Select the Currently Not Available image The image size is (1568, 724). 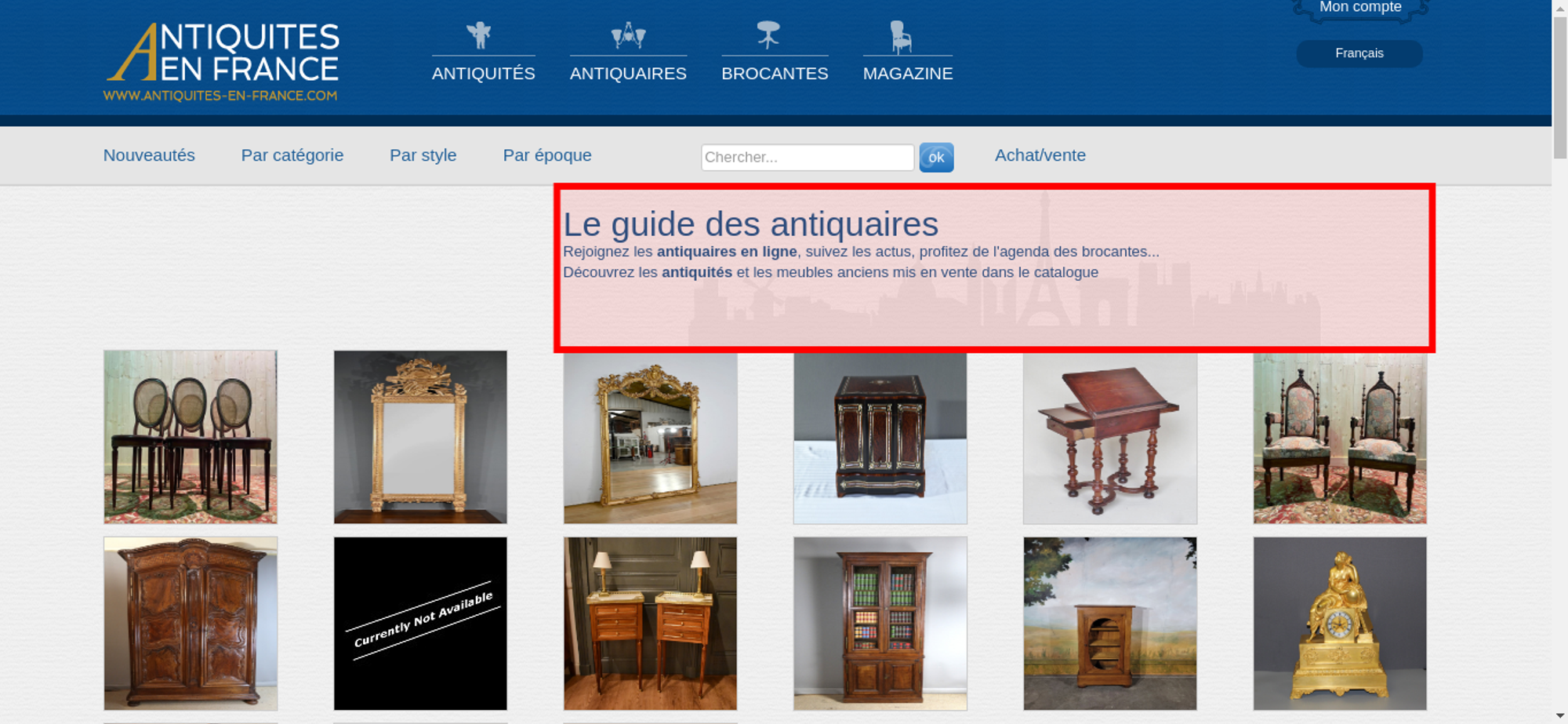click(420, 624)
